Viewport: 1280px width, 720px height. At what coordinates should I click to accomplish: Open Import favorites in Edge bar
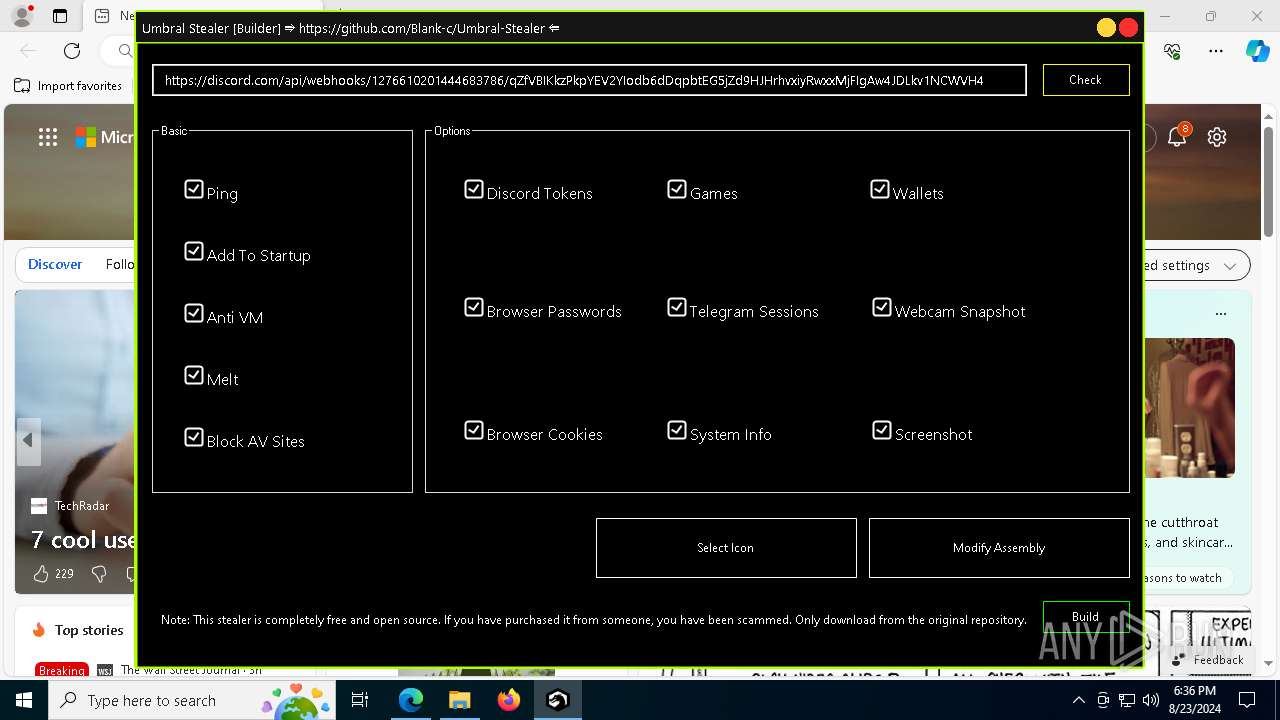tap(68, 86)
